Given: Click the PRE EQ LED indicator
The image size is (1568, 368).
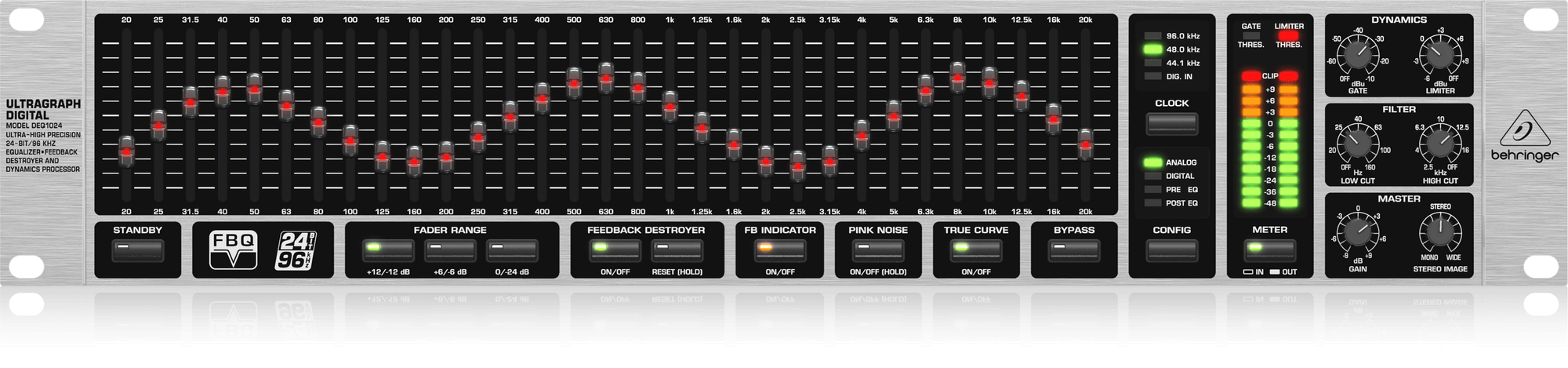Looking at the screenshot, I should [1152, 189].
